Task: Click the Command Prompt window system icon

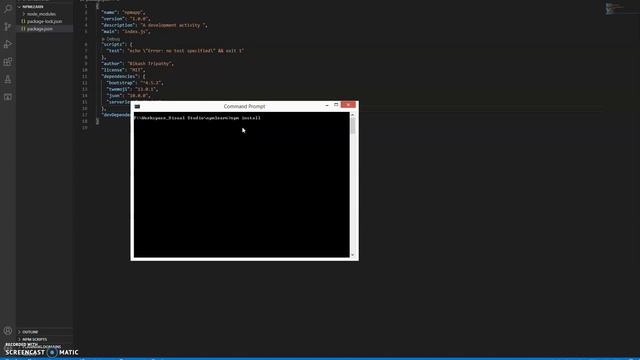Action: [x=137, y=107]
